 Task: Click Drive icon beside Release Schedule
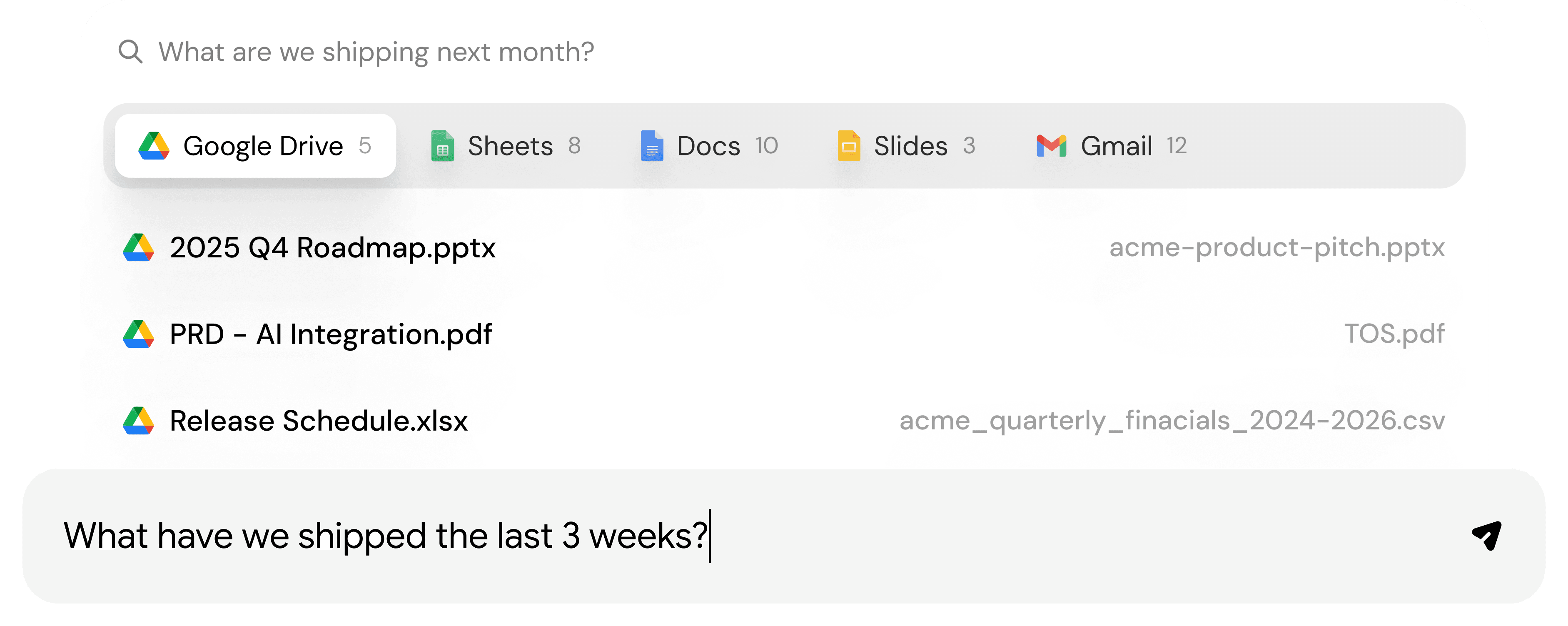tap(139, 421)
